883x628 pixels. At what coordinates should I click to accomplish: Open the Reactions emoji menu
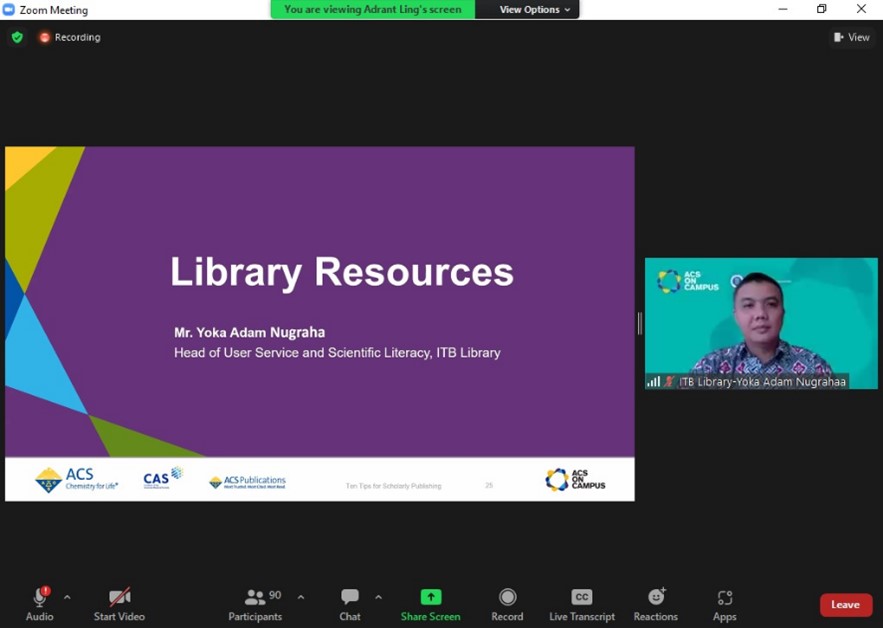click(656, 597)
